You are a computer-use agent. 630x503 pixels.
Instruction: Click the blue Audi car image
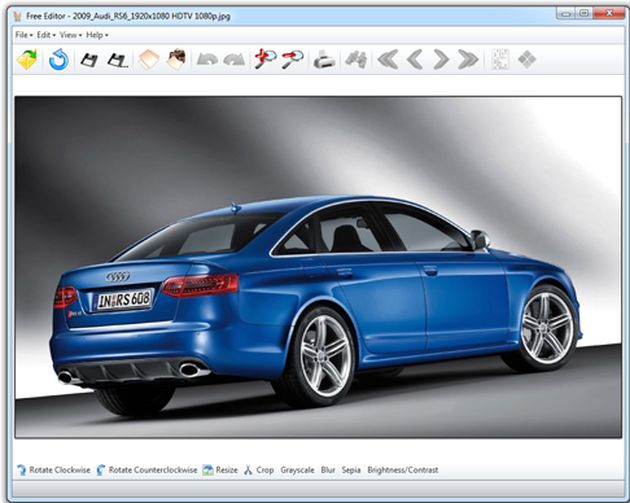(x=318, y=267)
